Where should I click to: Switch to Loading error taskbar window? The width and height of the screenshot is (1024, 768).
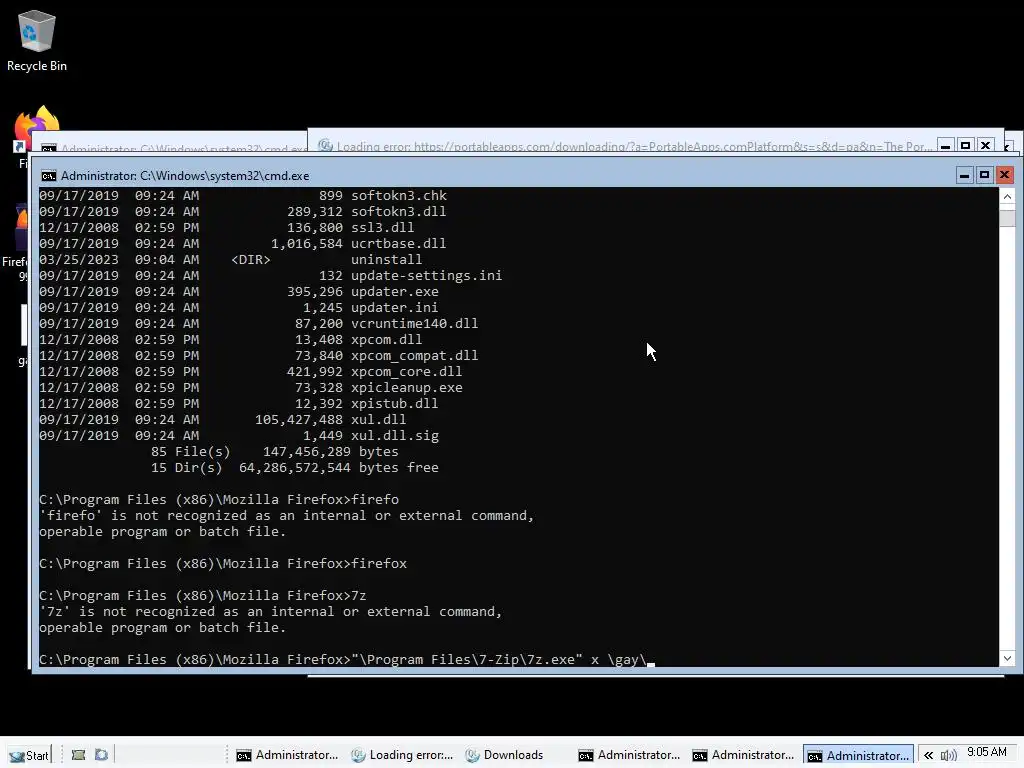[402, 755]
